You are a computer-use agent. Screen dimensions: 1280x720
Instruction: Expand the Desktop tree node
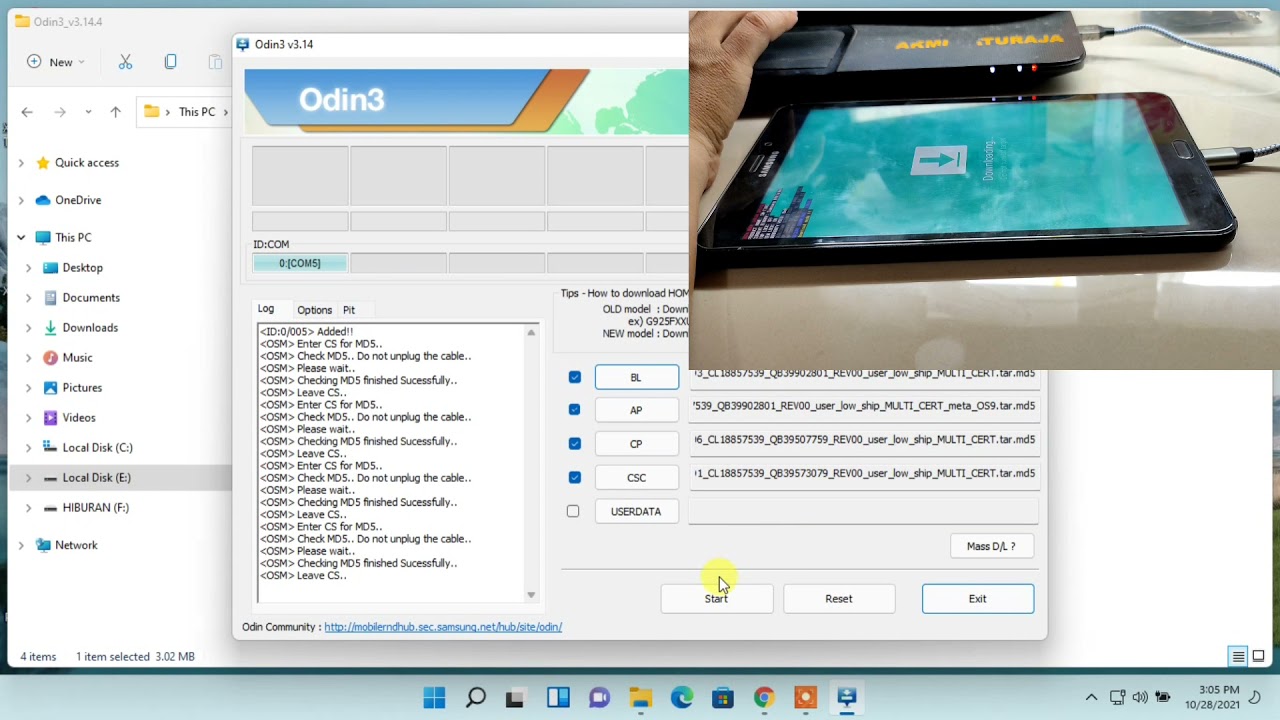(28, 268)
